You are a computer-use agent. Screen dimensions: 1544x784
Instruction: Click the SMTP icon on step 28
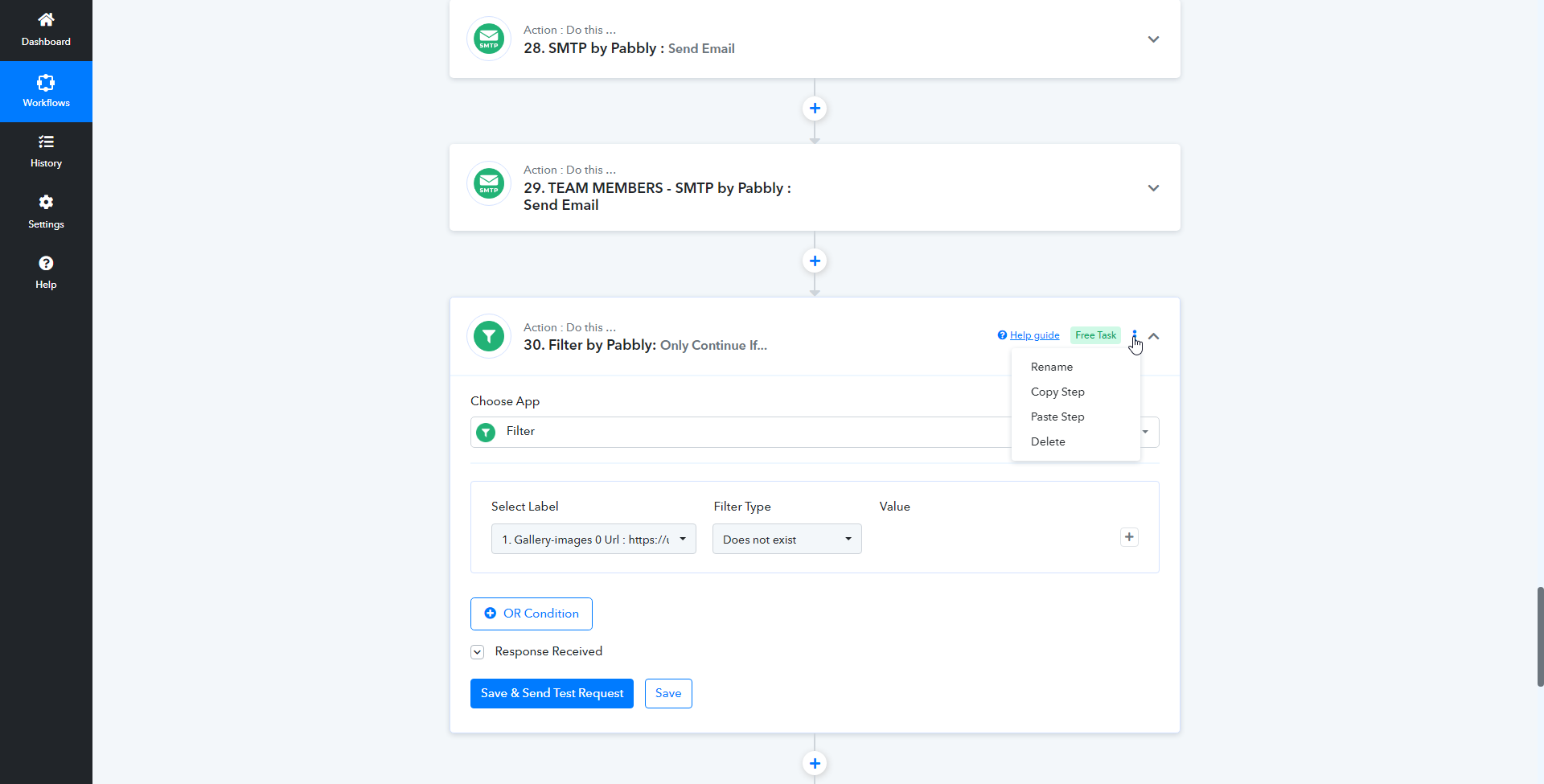[x=489, y=39]
